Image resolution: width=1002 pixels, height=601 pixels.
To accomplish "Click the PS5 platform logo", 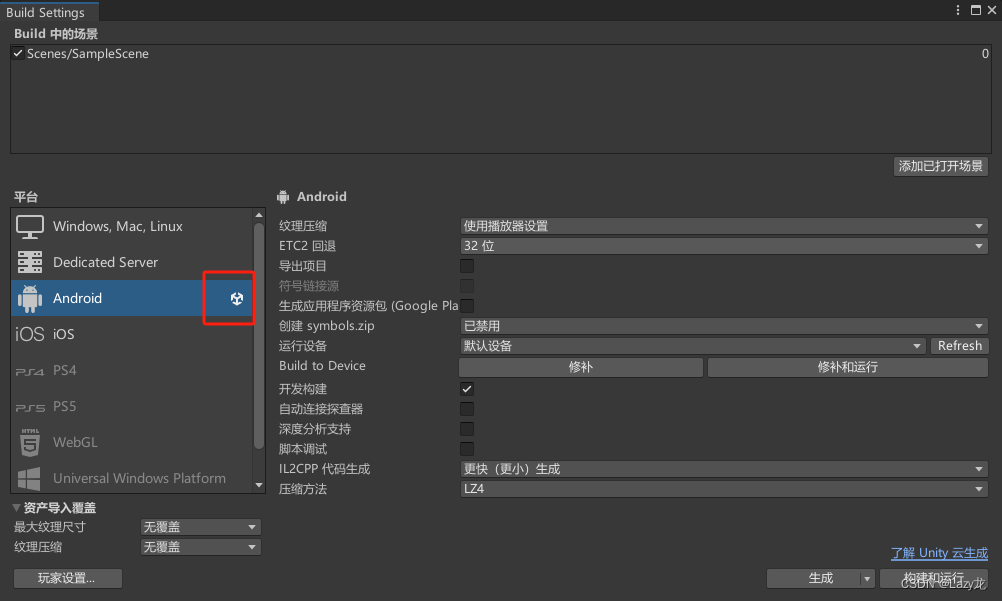I will (x=29, y=407).
